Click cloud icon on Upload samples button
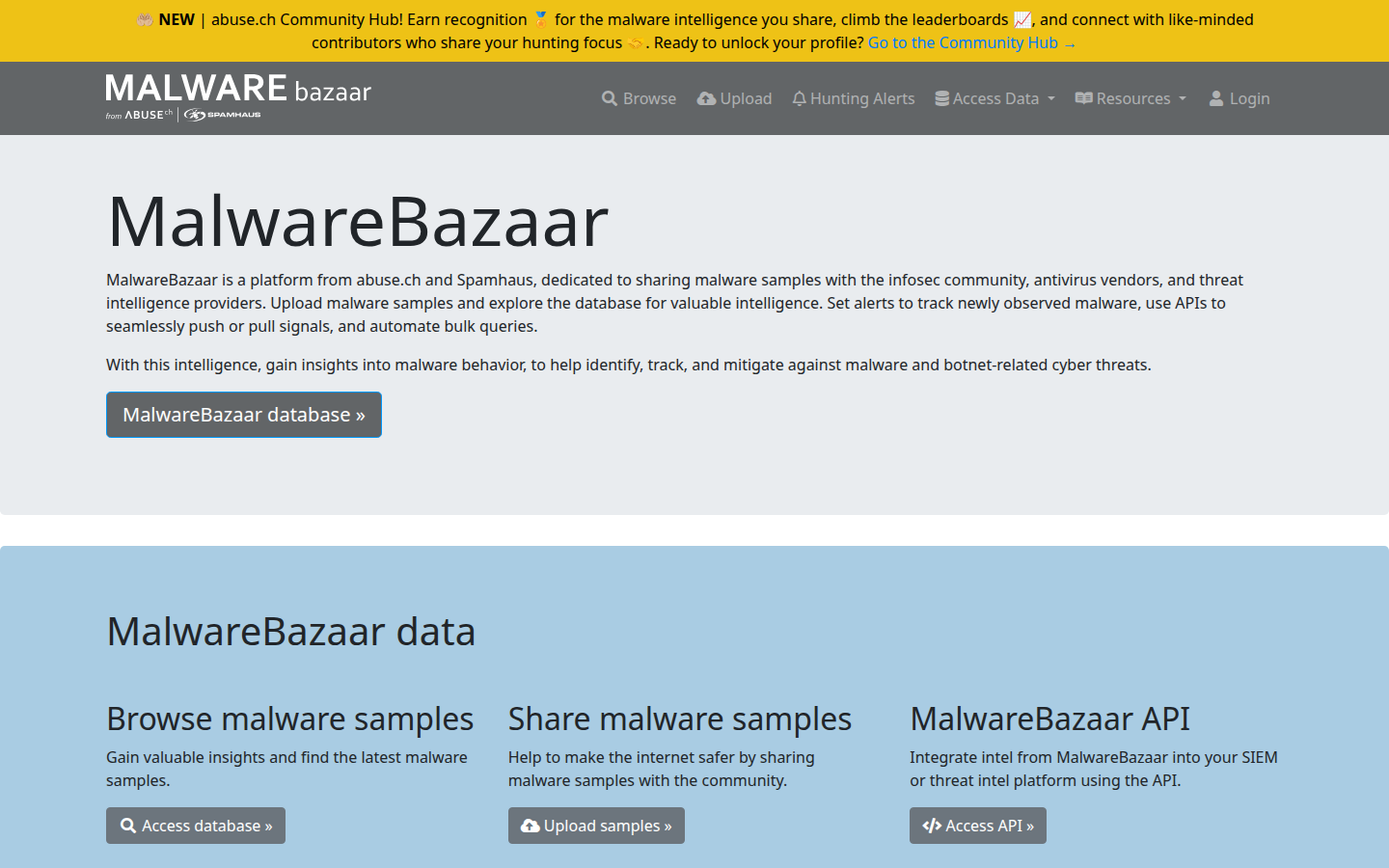The width and height of the screenshot is (1389, 868). pos(531,826)
